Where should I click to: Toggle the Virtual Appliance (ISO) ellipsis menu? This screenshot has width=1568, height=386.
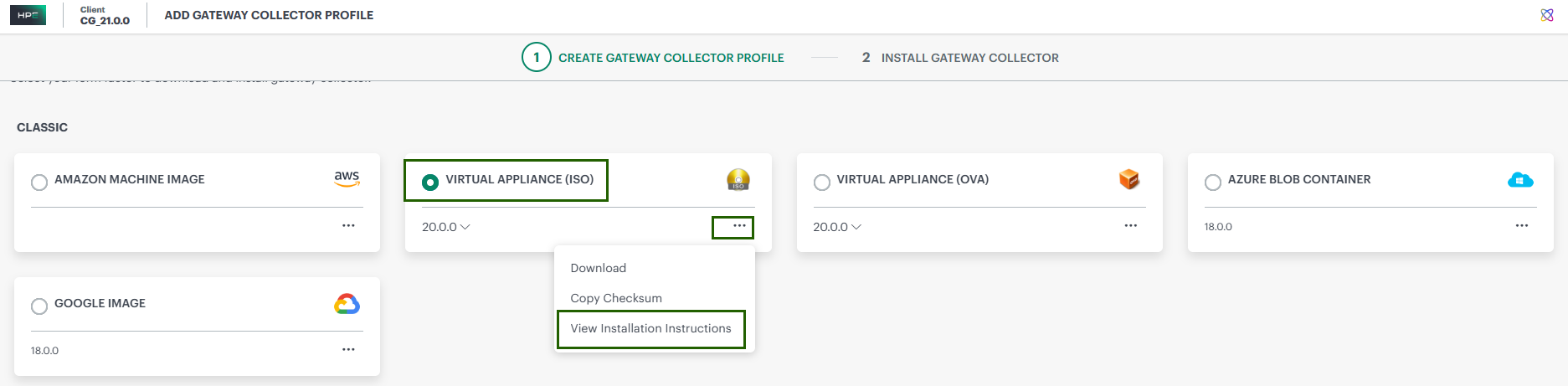tap(739, 226)
